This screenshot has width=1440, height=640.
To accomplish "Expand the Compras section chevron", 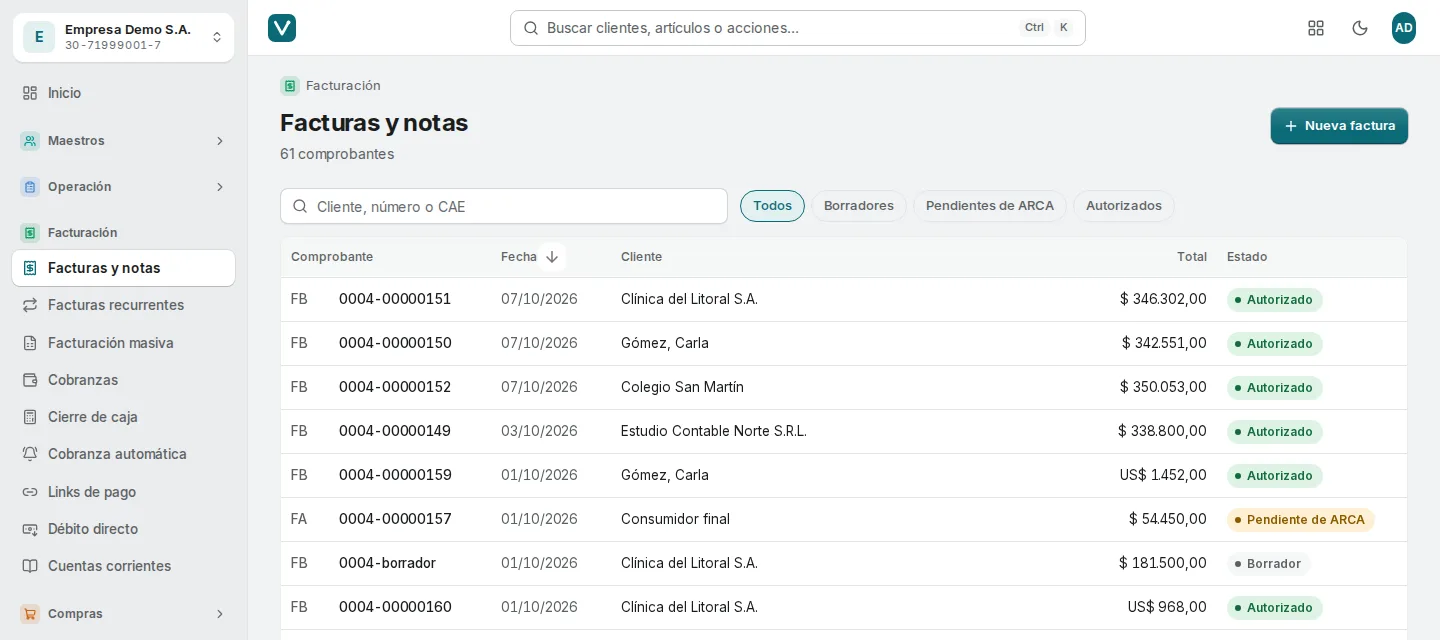I will coord(220,614).
